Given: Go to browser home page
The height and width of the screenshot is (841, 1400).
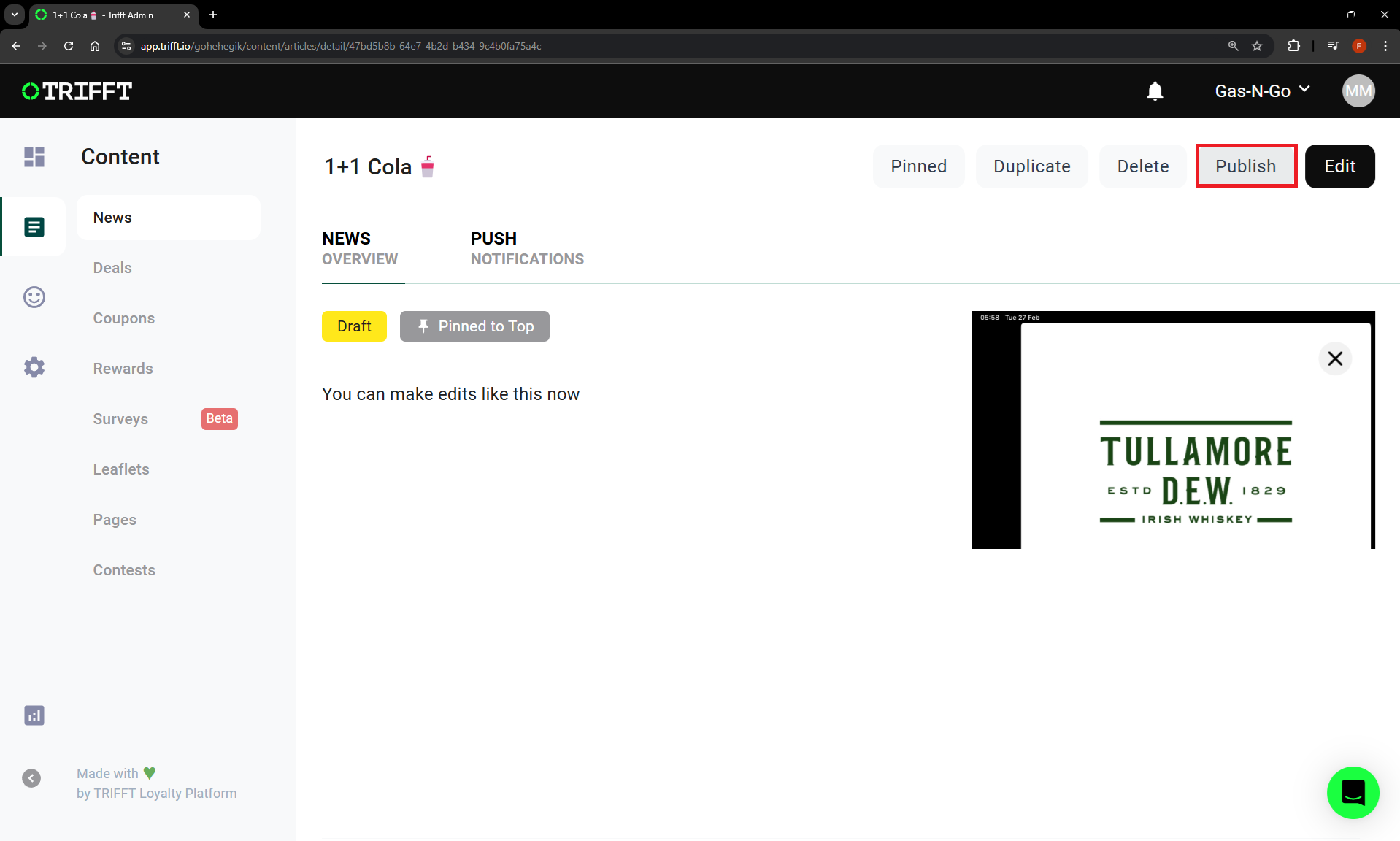Looking at the screenshot, I should [95, 46].
